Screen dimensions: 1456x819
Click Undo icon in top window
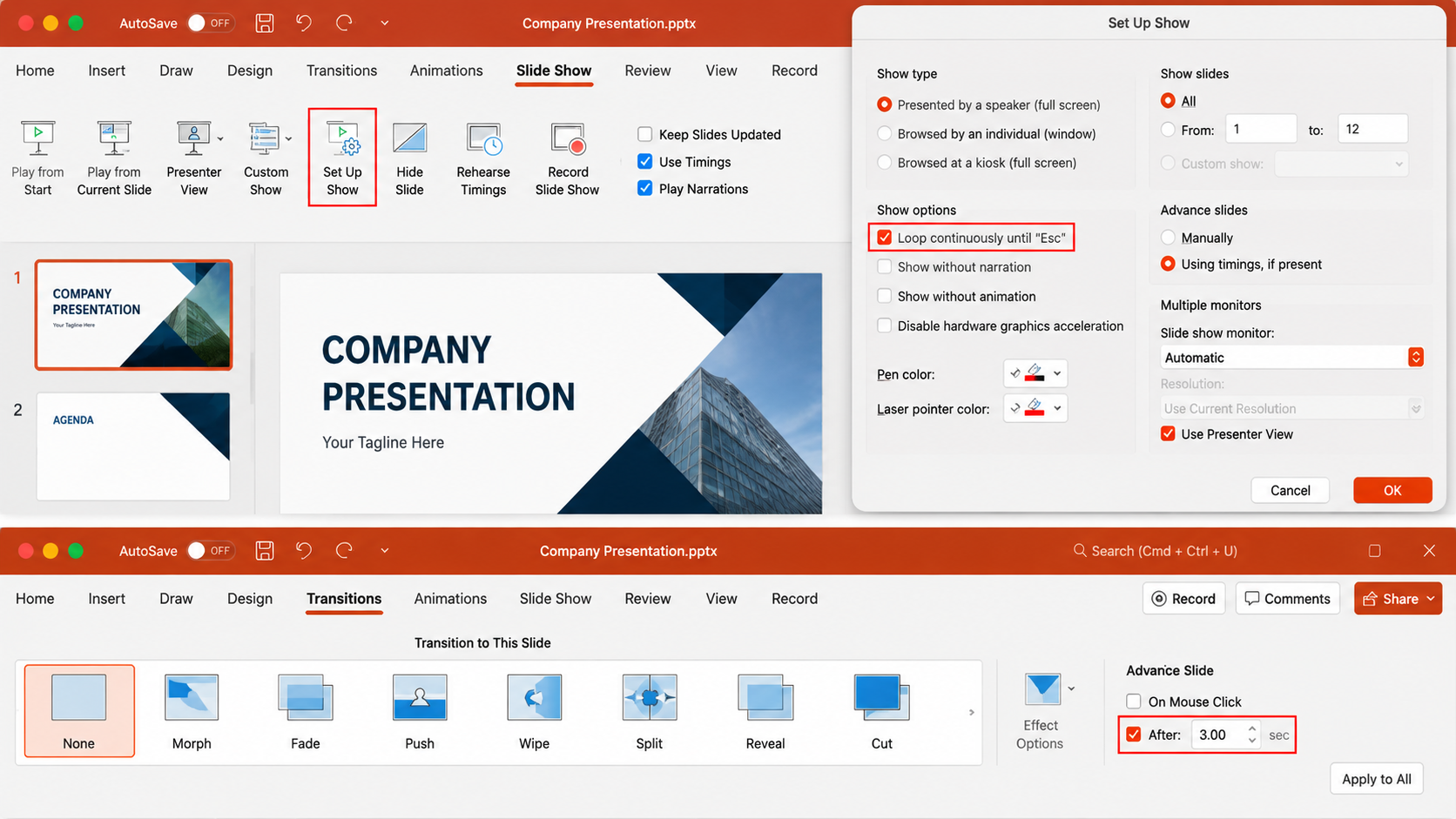(304, 23)
